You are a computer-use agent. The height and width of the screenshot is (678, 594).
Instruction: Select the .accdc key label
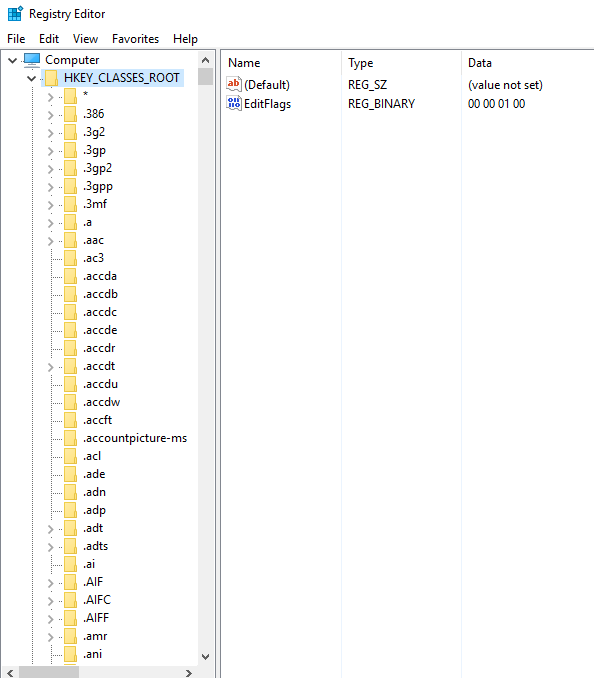(x=100, y=312)
